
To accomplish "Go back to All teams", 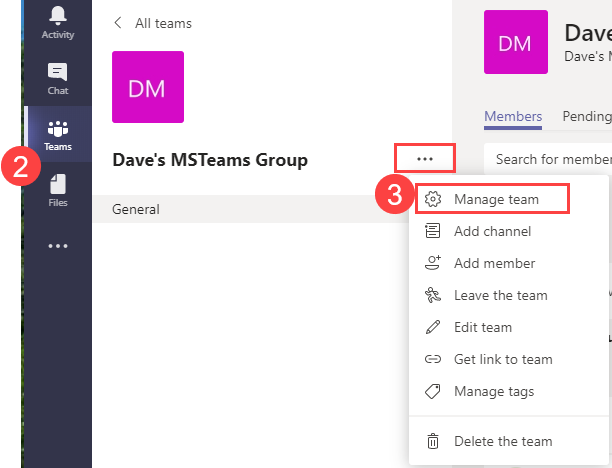I will pyautogui.click(x=163, y=23).
